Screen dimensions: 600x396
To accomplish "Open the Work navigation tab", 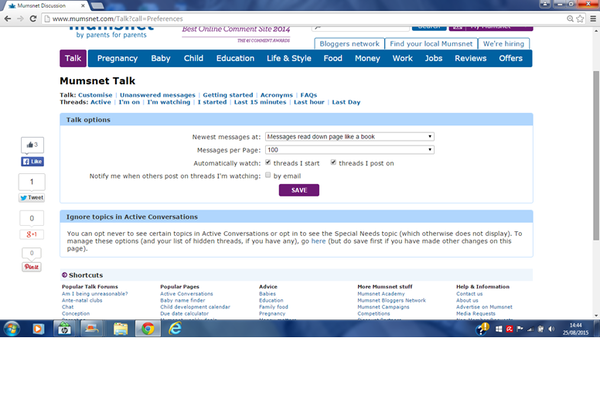I will tap(403, 58).
